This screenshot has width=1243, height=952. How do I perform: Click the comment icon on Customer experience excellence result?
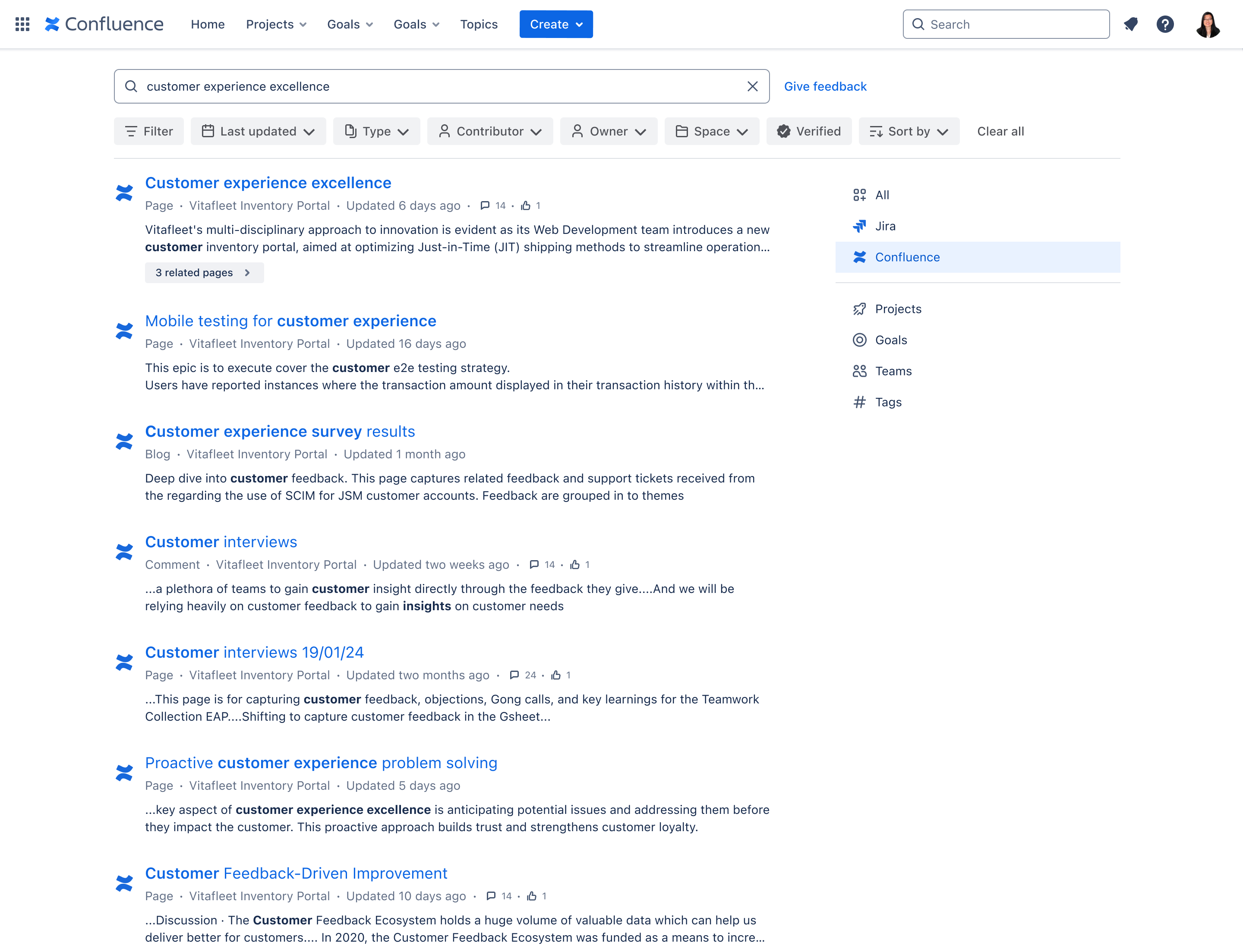485,206
